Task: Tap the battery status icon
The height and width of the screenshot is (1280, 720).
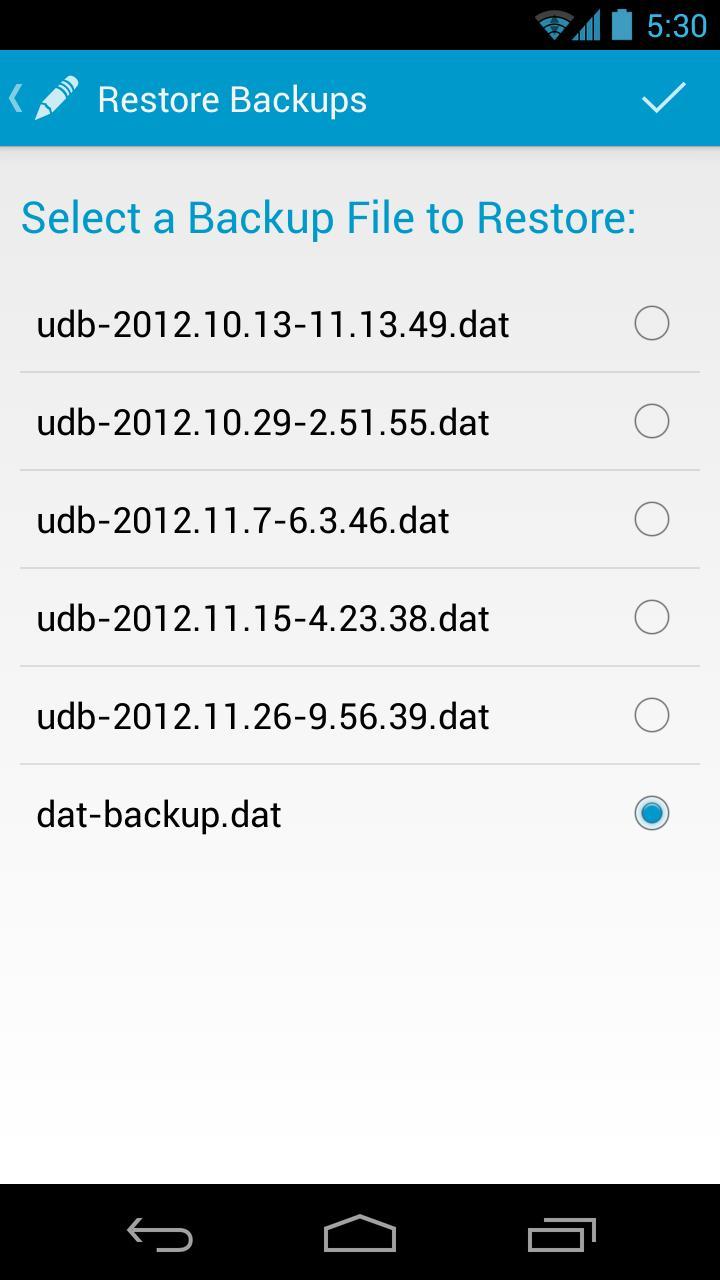Action: [622, 24]
